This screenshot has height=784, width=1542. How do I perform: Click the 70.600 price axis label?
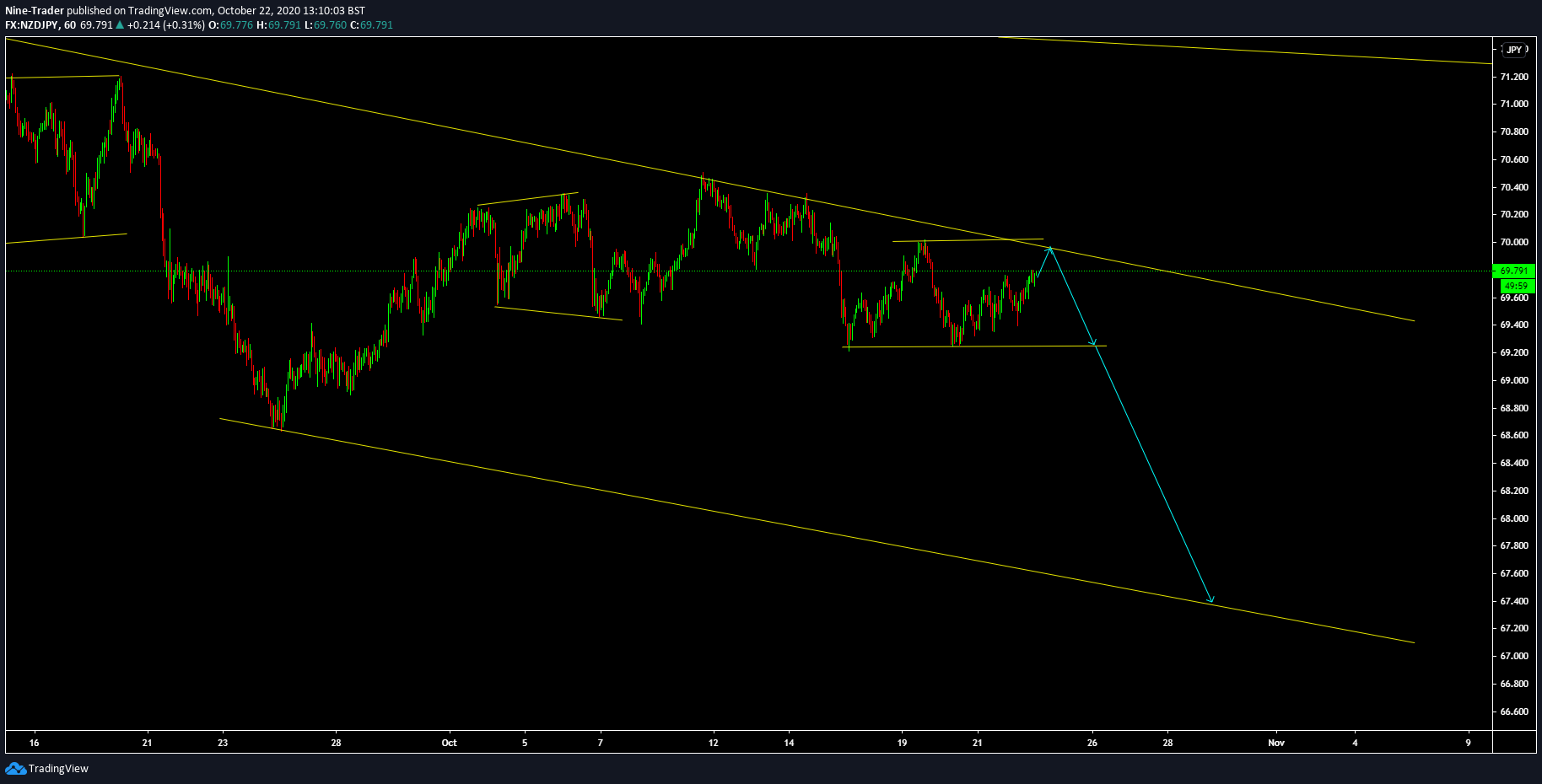coord(1514,159)
